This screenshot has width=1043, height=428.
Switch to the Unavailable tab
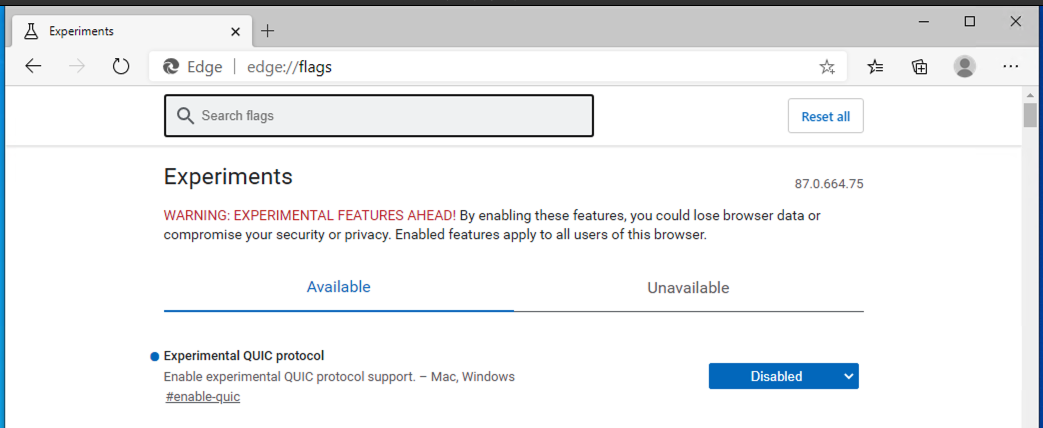click(x=688, y=288)
